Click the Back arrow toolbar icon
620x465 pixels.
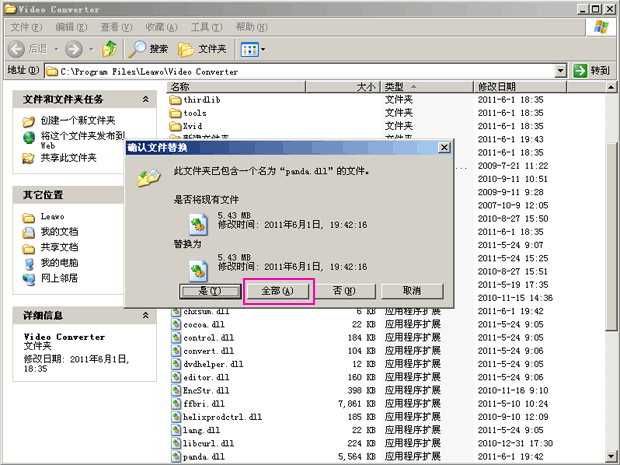point(16,49)
